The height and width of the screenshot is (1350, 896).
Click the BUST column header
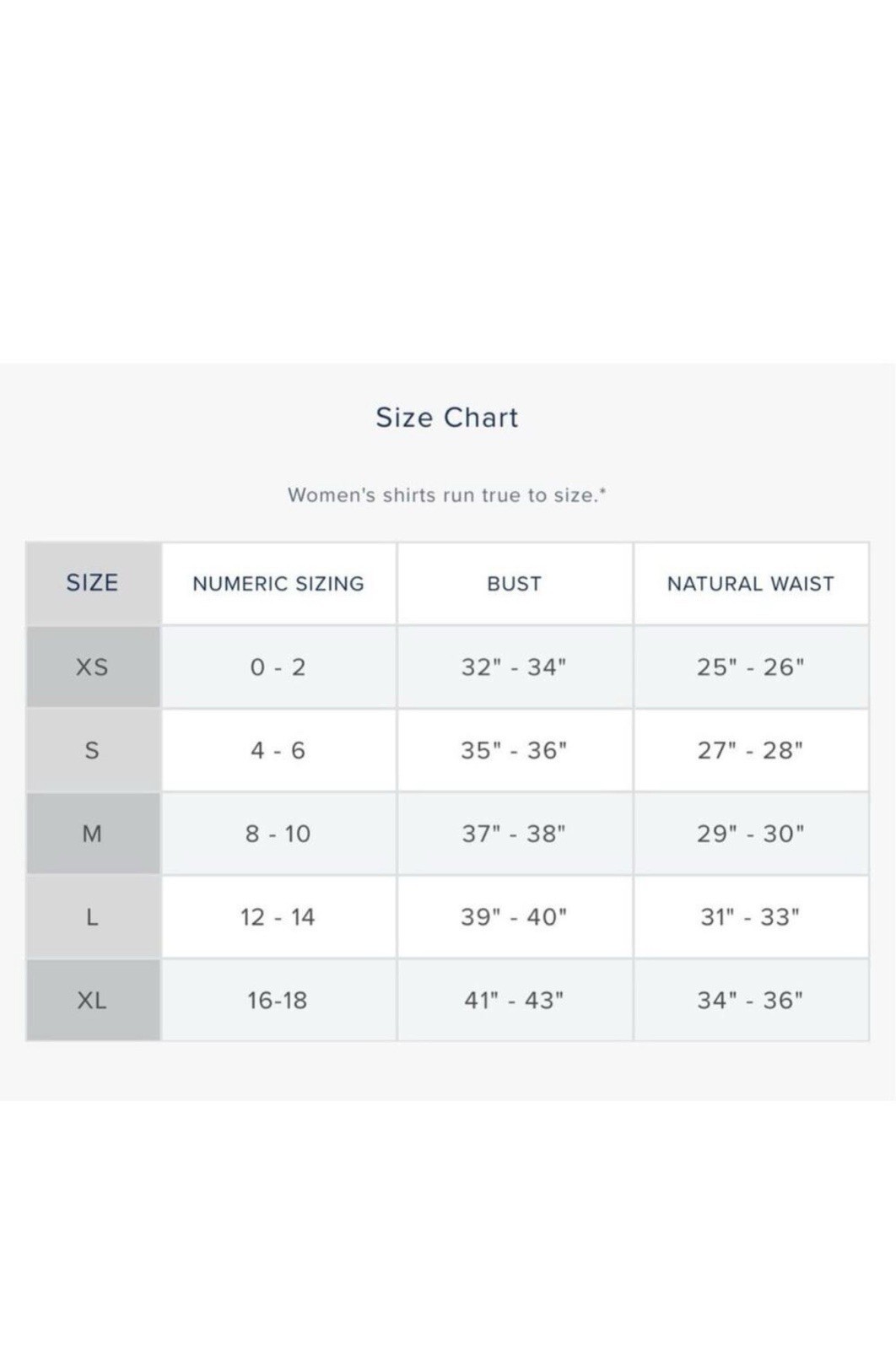[x=515, y=583]
